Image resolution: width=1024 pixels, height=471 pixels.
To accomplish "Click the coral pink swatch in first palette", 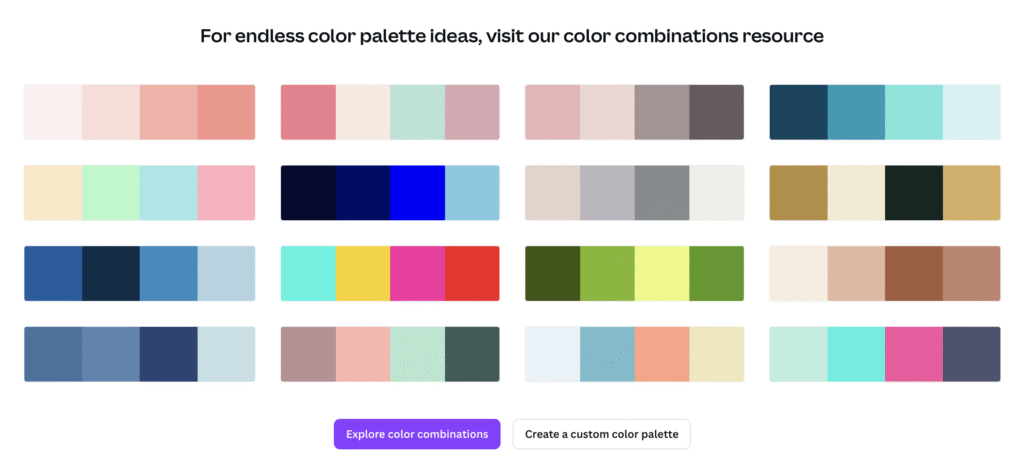I will point(226,112).
